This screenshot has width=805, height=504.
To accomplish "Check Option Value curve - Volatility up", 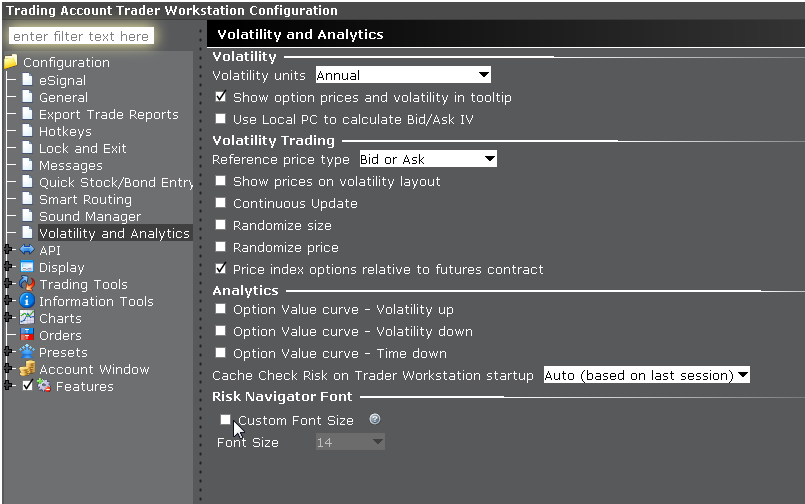I will pyautogui.click(x=221, y=309).
